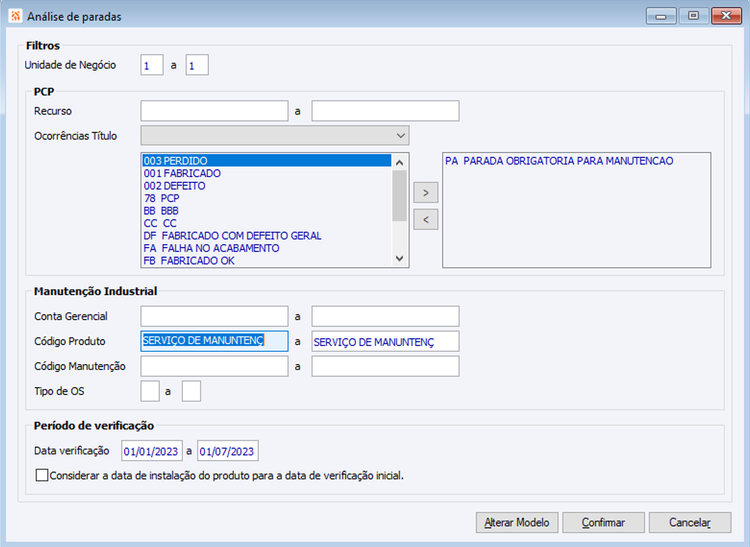This screenshot has width=750, height=547.
Task: Maximize the Análise de paradas window
Action: coord(693,16)
